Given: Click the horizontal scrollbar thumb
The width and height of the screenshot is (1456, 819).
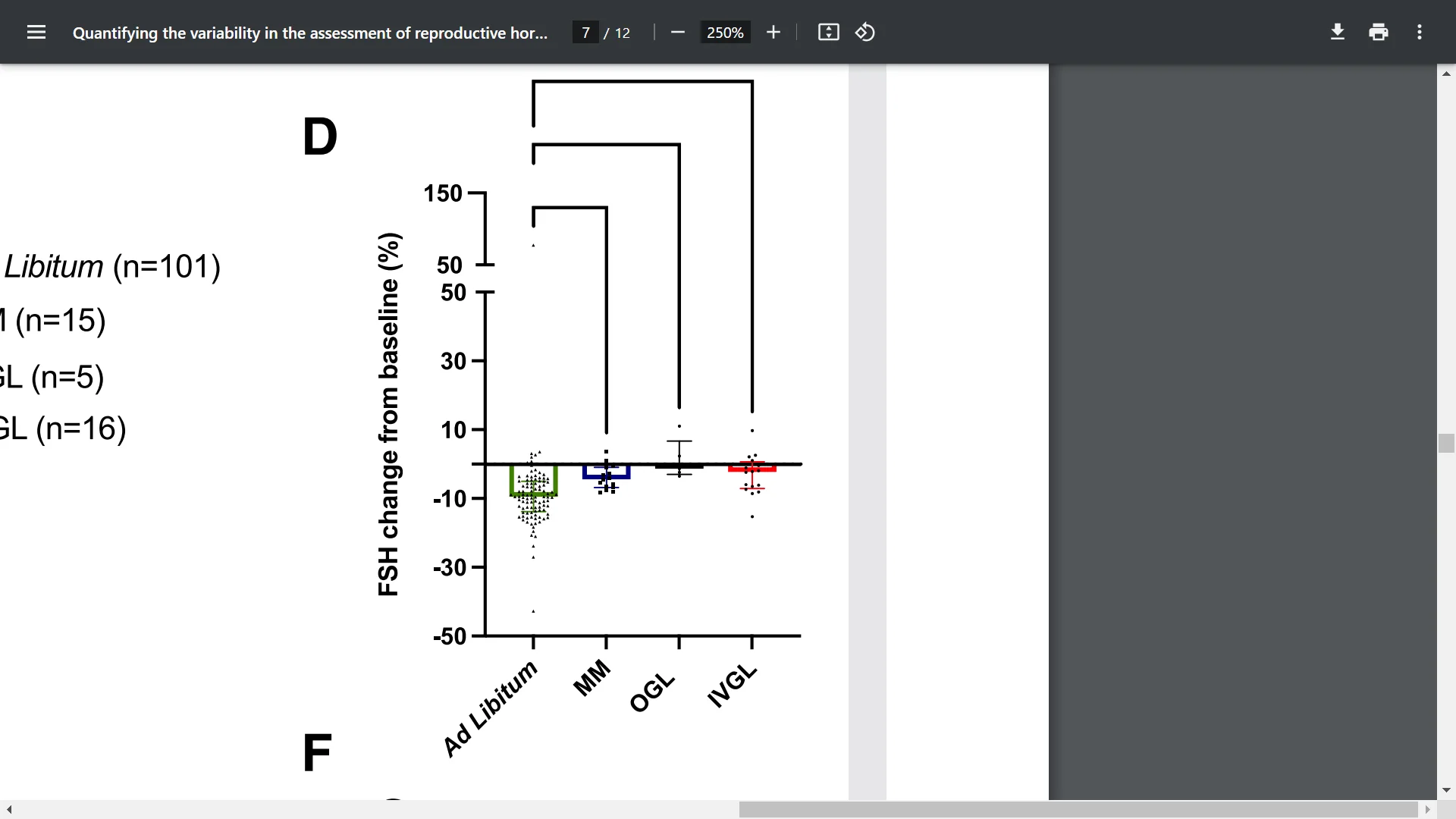Looking at the screenshot, I should pyautogui.click(x=1078, y=809).
